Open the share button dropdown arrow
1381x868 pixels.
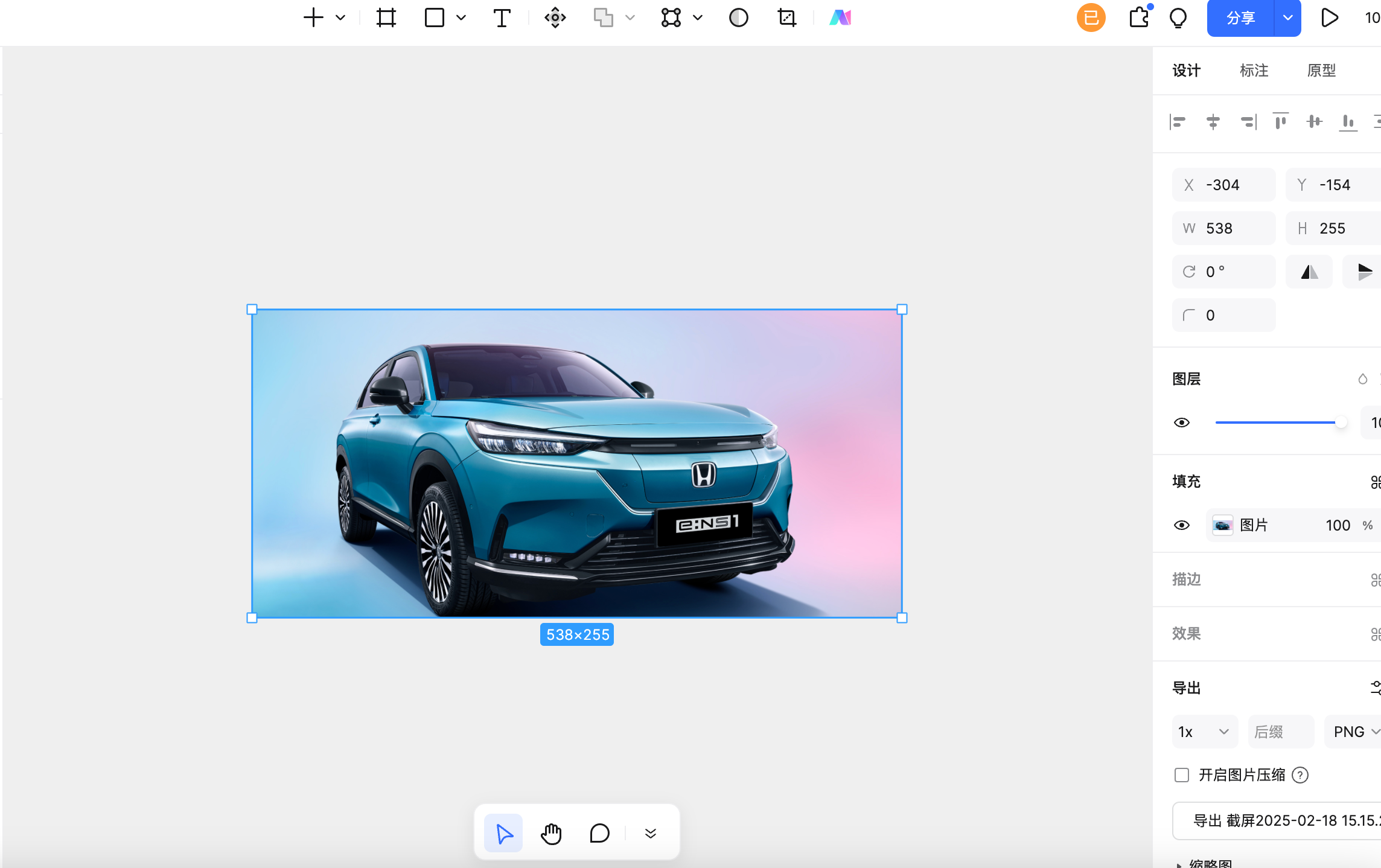tap(1288, 18)
